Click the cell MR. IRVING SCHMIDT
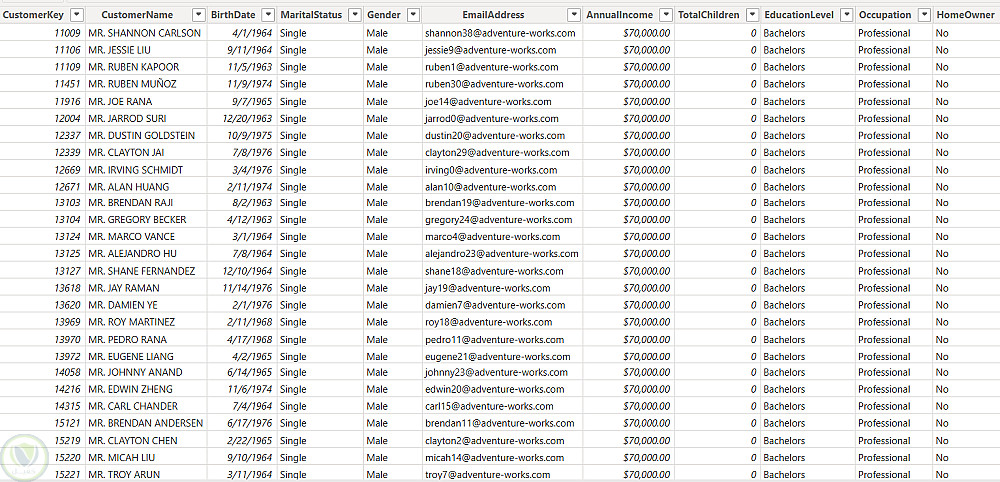The width and height of the screenshot is (1000, 482). (147, 170)
